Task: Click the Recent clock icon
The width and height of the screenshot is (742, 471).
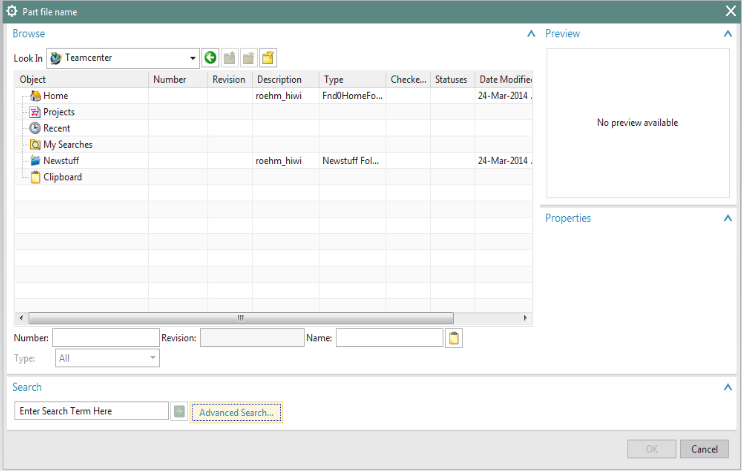Action: 35,128
